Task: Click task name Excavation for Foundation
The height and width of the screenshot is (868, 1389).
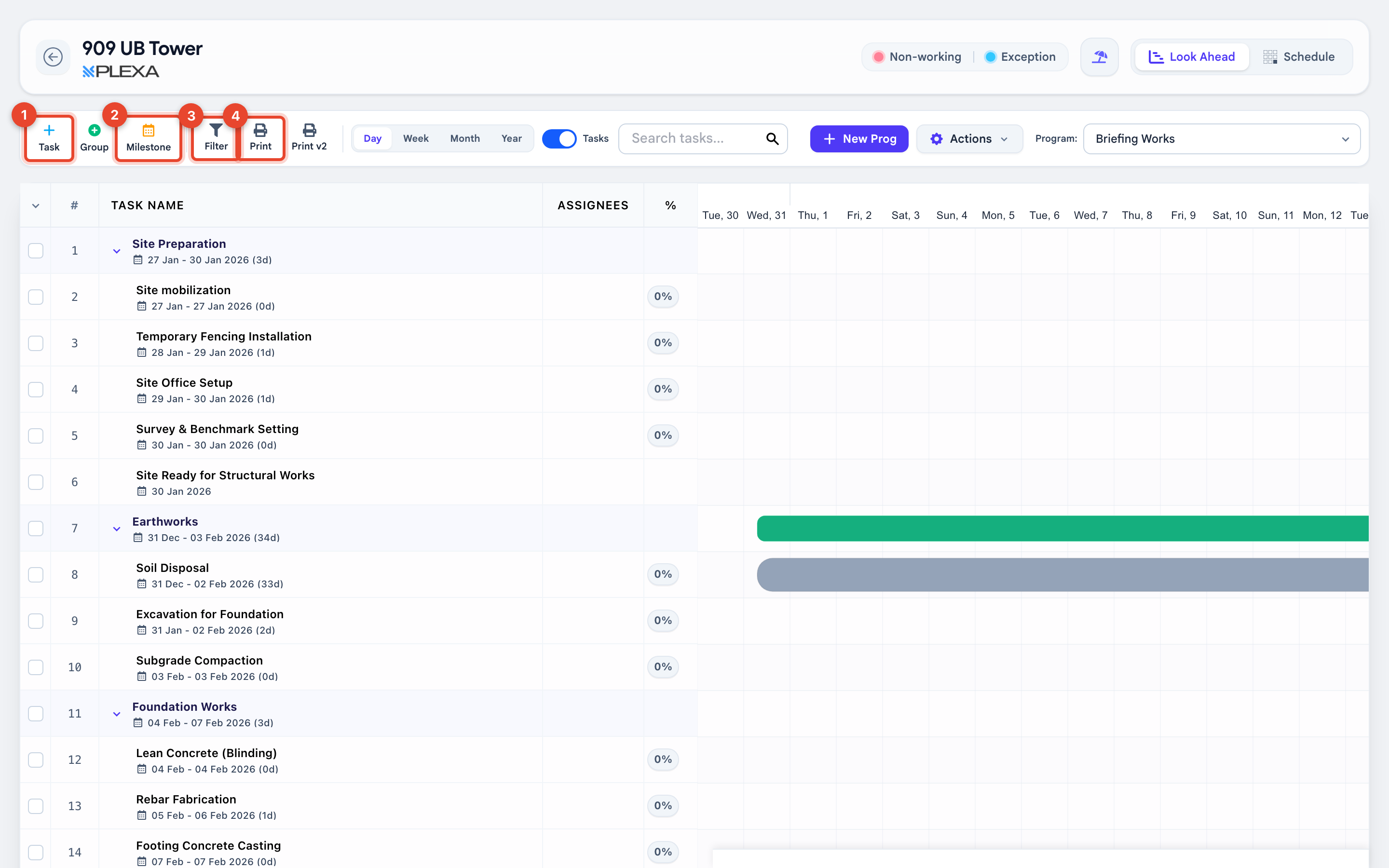Action: pos(209,614)
